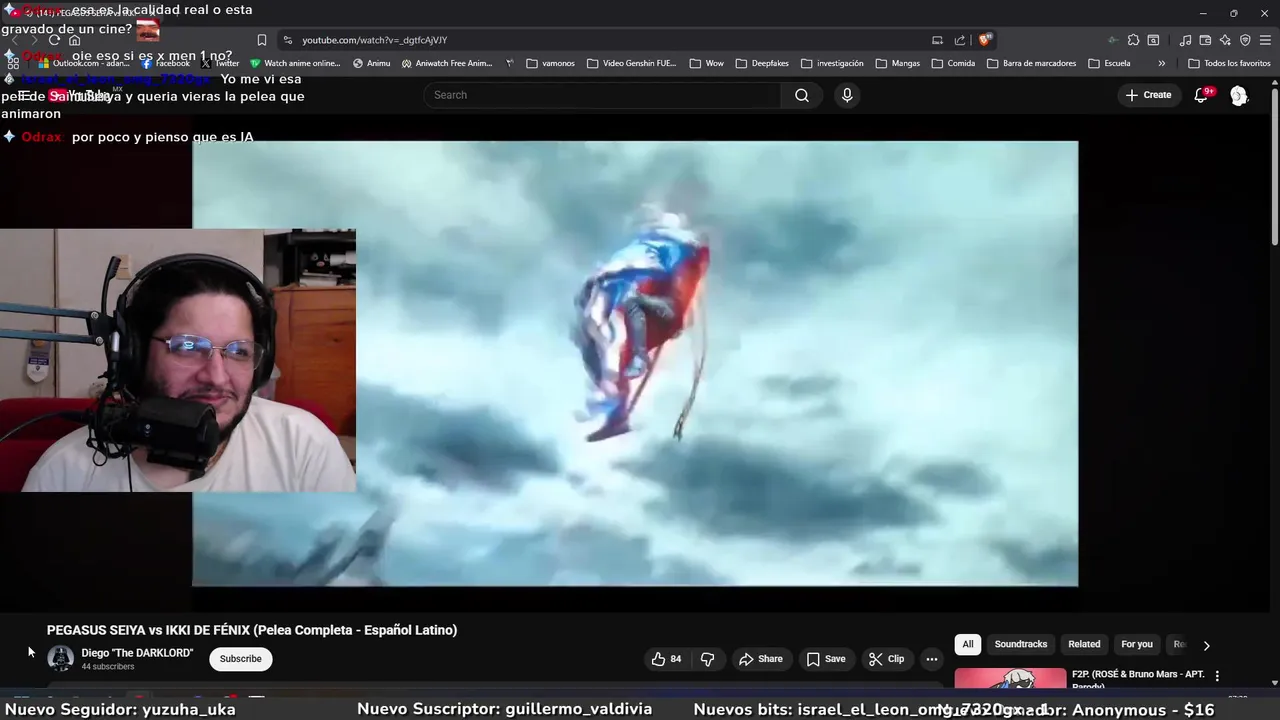Click the Clip scissors button
This screenshot has height=720, width=1280.
tap(887, 659)
